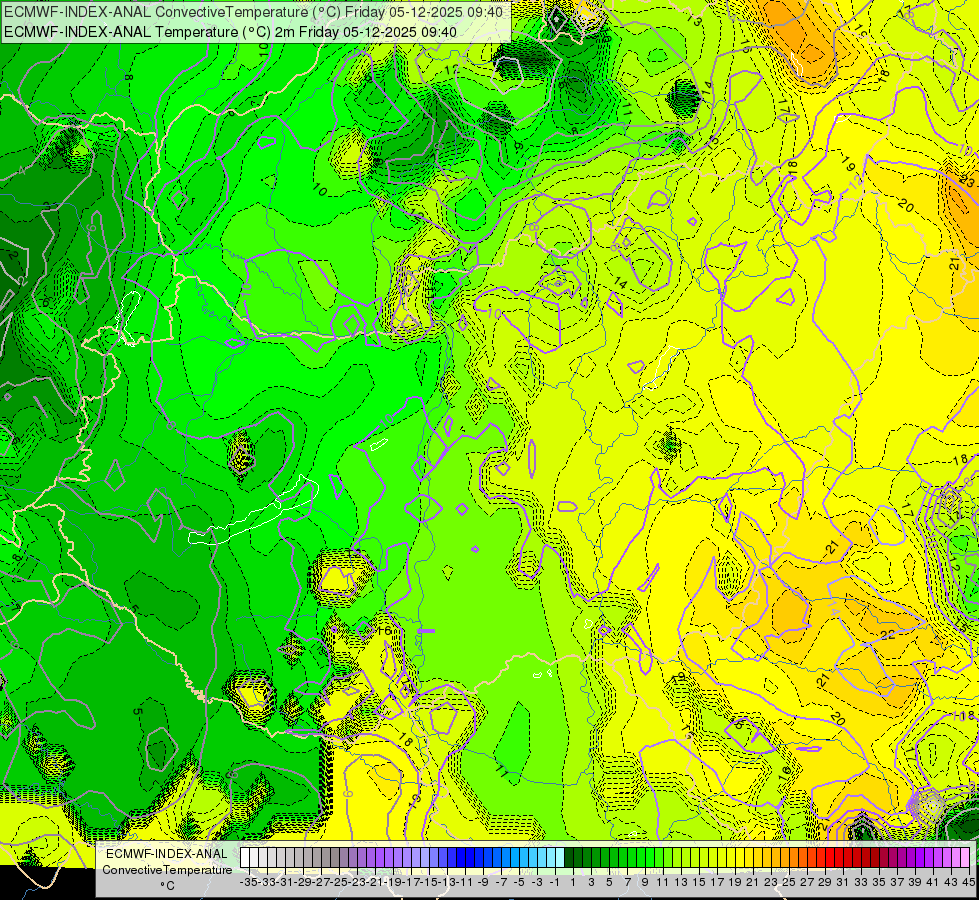Click the legend scale value 35
This screenshot has width=979, height=900.
click(879, 882)
